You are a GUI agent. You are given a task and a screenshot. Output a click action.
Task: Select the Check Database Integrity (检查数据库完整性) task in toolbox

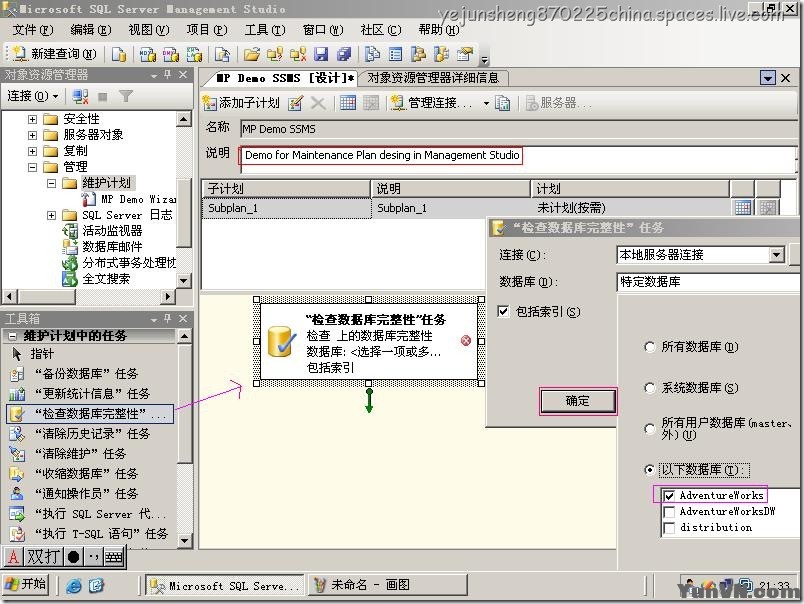(90, 414)
